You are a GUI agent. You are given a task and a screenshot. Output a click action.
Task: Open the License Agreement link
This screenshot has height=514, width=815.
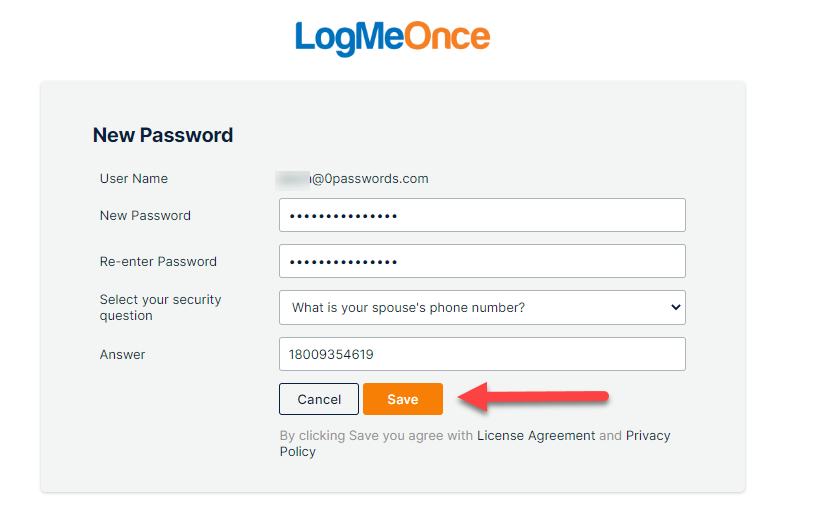coord(536,436)
